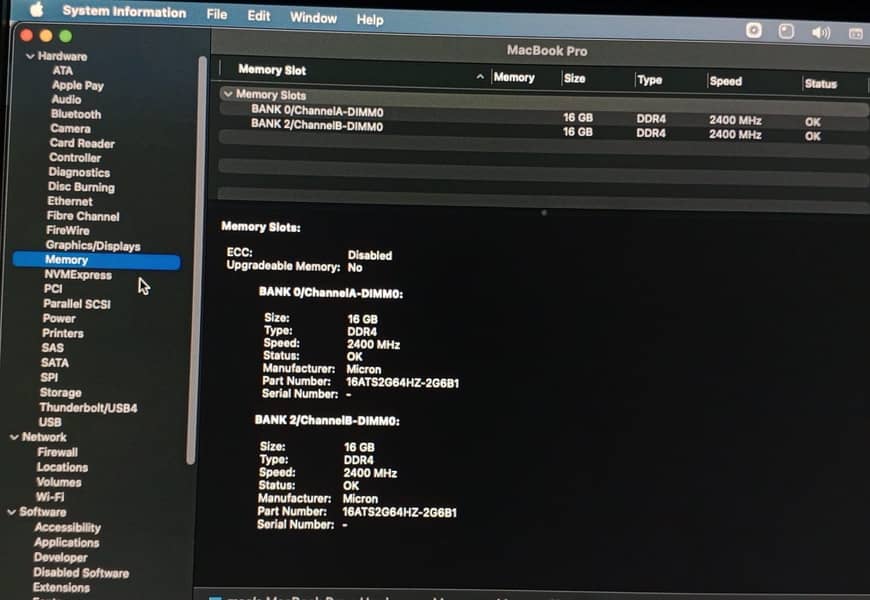Image resolution: width=870 pixels, height=600 pixels.
Task: Select NVMExpress in the sidebar
Action: point(78,275)
